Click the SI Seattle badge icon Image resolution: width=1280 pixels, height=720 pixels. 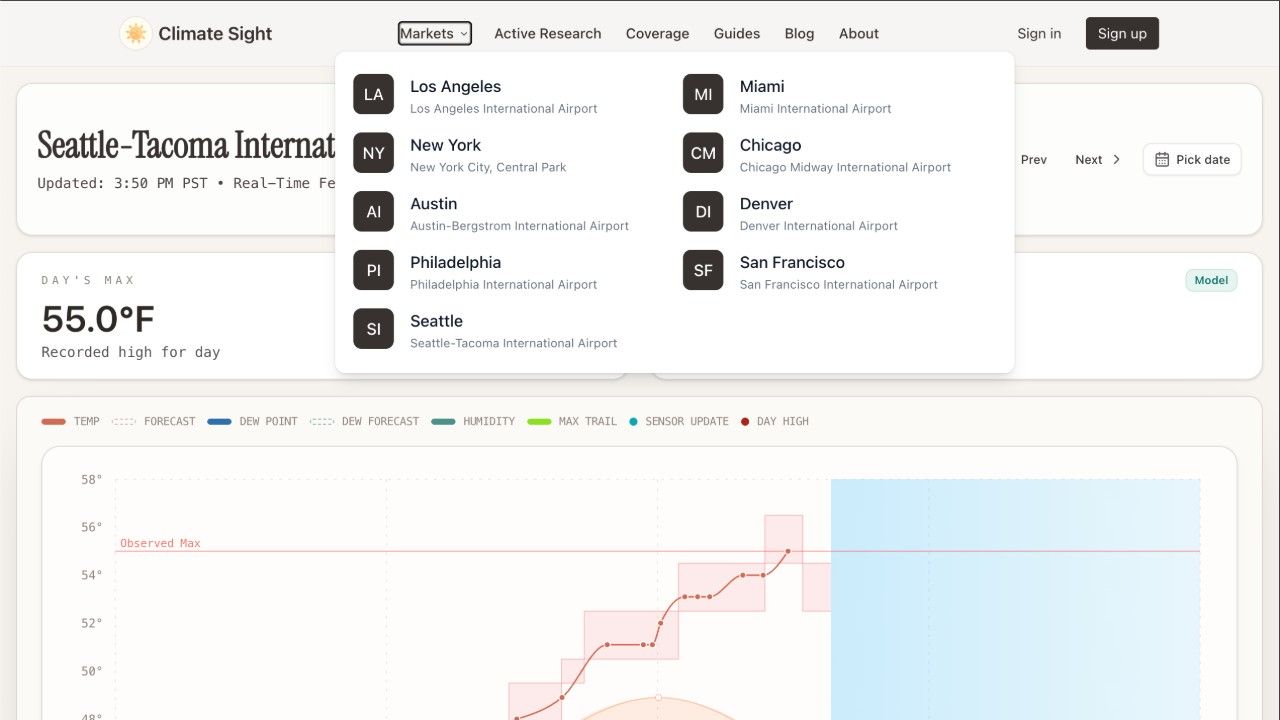[x=373, y=329]
